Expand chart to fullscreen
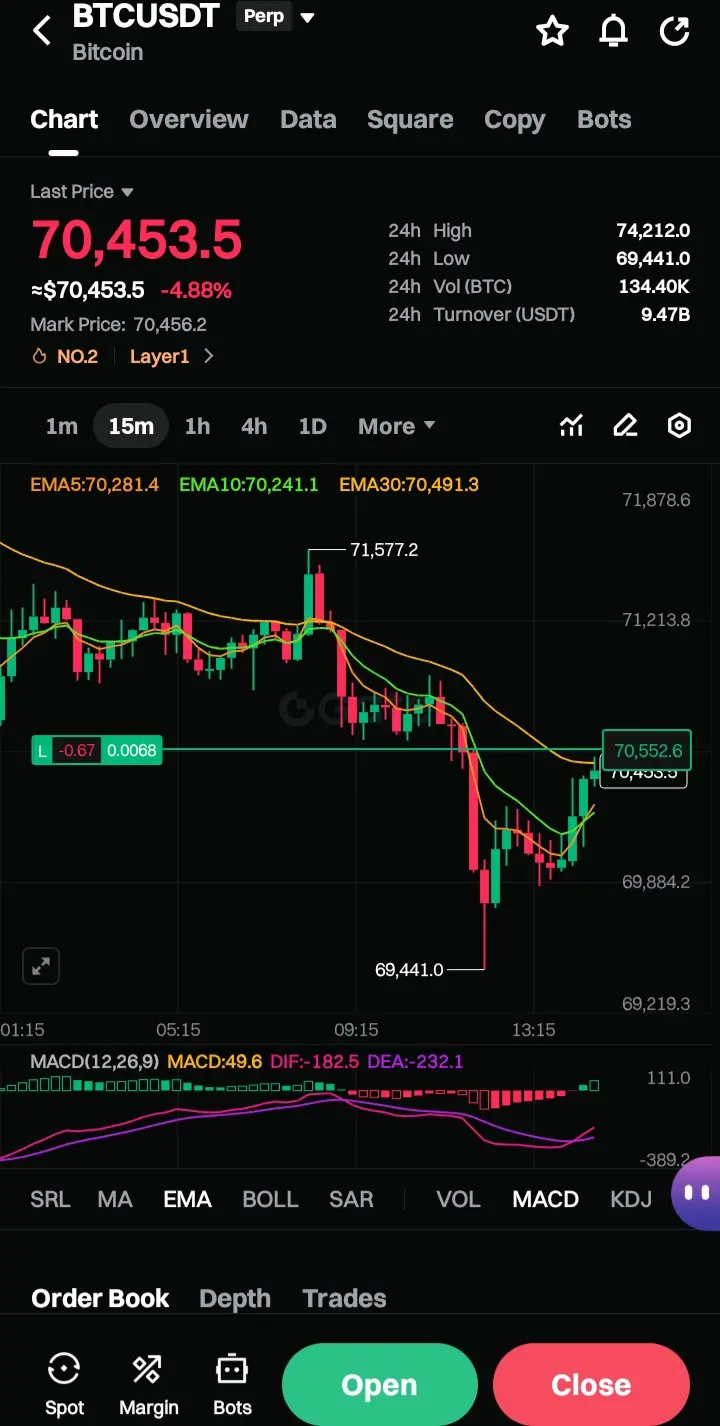Screen dimensions: 720x1426 tap(41, 966)
